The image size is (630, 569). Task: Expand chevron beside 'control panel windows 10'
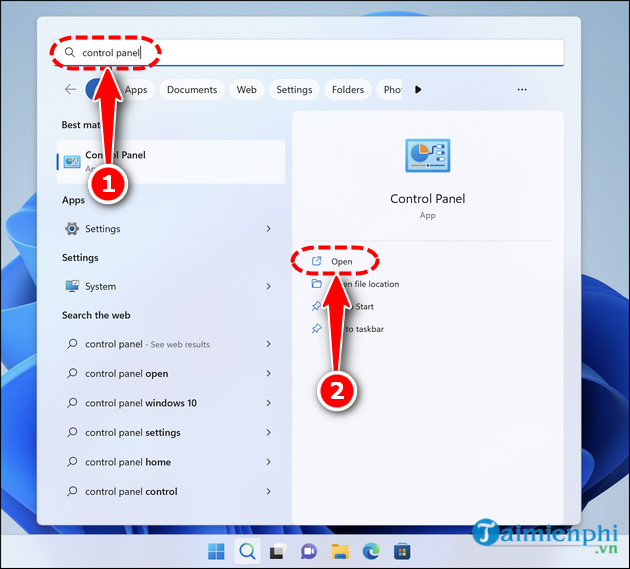tap(268, 403)
